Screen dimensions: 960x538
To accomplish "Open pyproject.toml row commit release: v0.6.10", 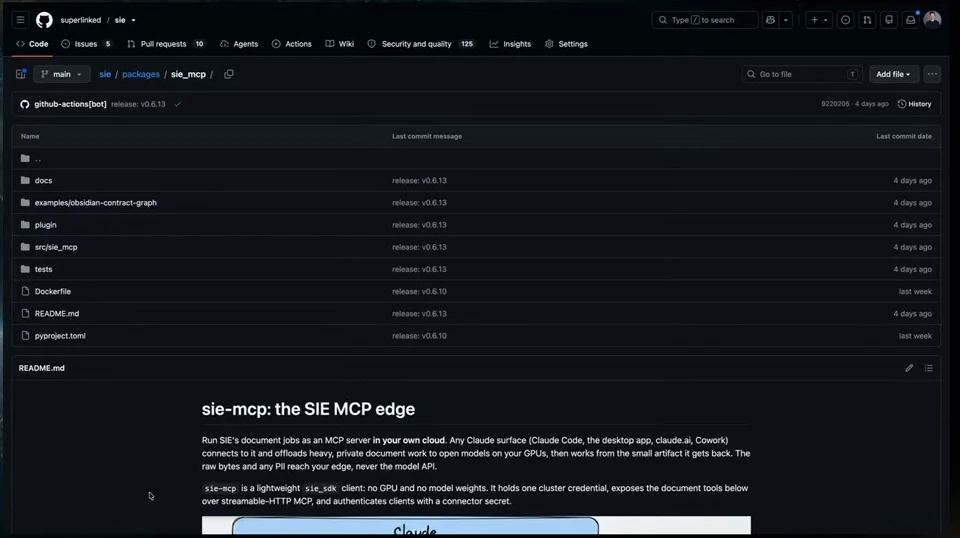I will pyautogui.click(x=419, y=336).
